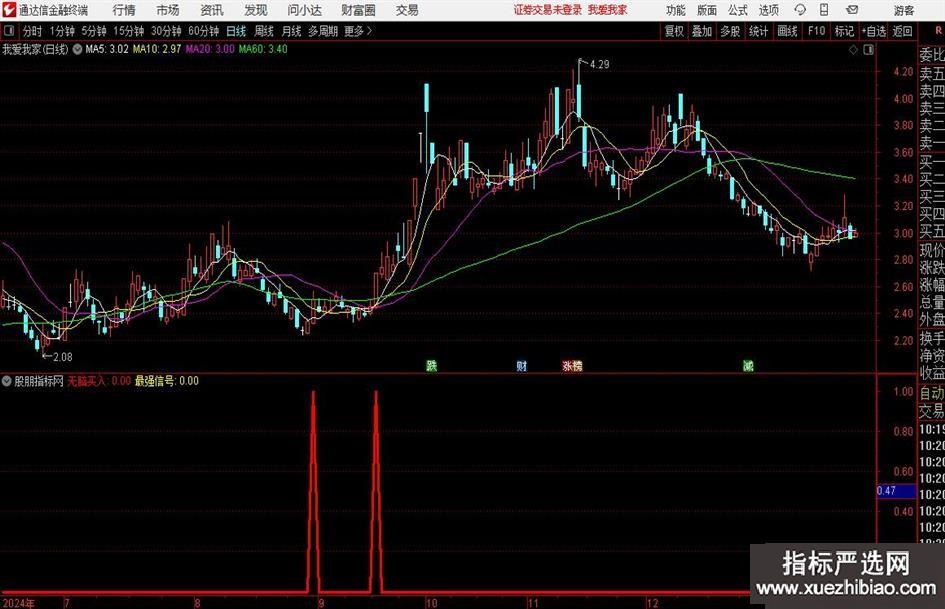Open the 公式 menu
The height and width of the screenshot is (609, 945).
738,10
